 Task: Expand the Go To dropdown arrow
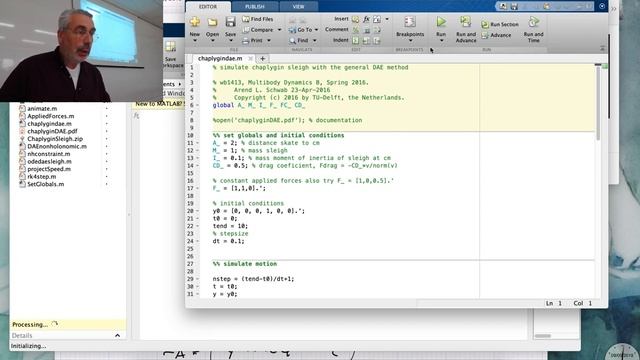click(316, 30)
